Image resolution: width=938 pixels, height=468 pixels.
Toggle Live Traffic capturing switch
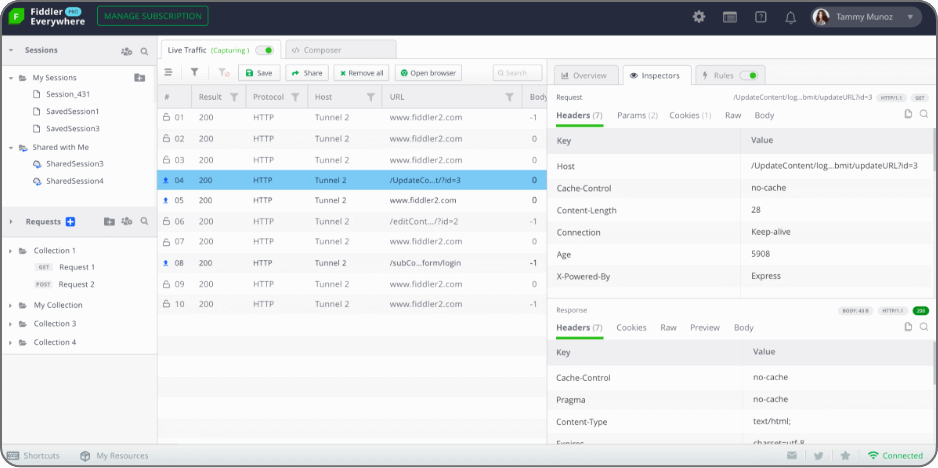coord(265,50)
